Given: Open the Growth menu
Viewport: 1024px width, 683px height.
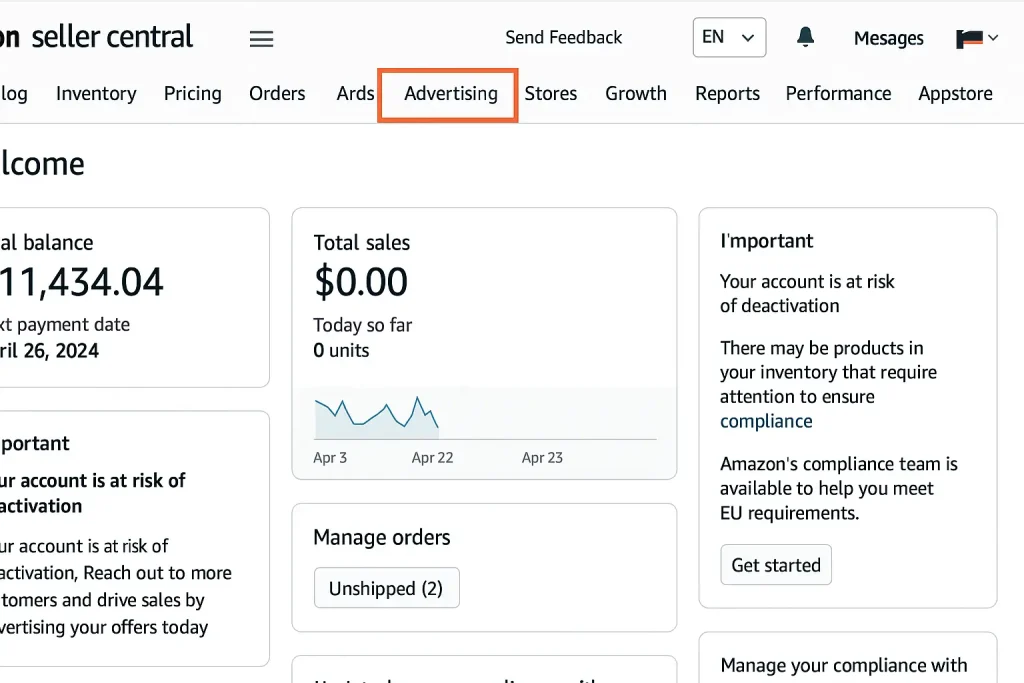Looking at the screenshot, I should coord(636,94).
